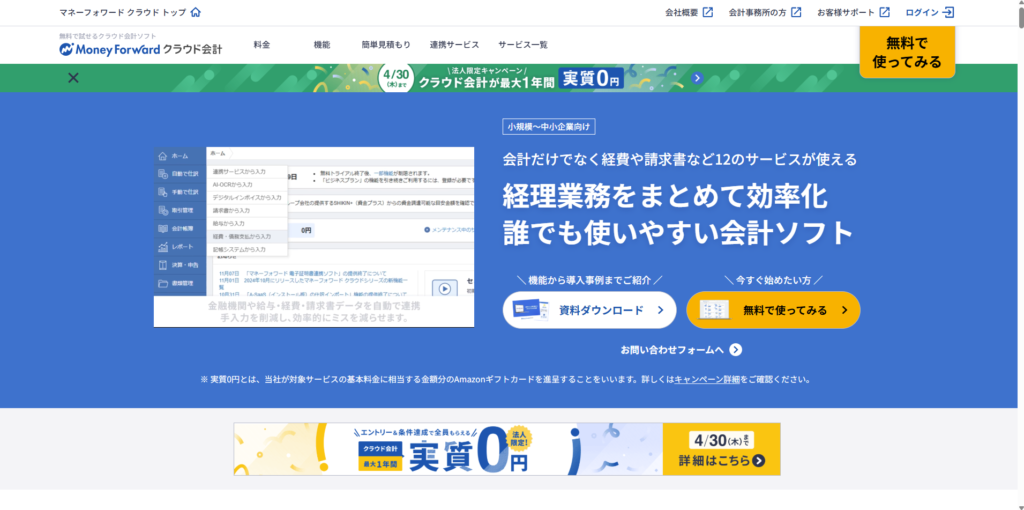Viewport: 1024px width, 510px height.
Task: Open the 連携サービス navigation item
Action: pyautogui.click(x=454, y=45)
